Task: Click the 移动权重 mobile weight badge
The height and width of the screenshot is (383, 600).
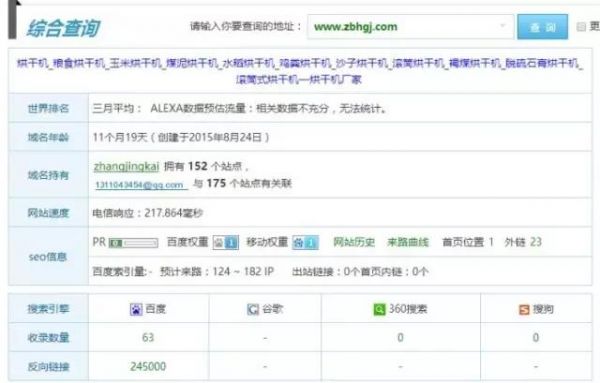Action: (x=305, y=242)
